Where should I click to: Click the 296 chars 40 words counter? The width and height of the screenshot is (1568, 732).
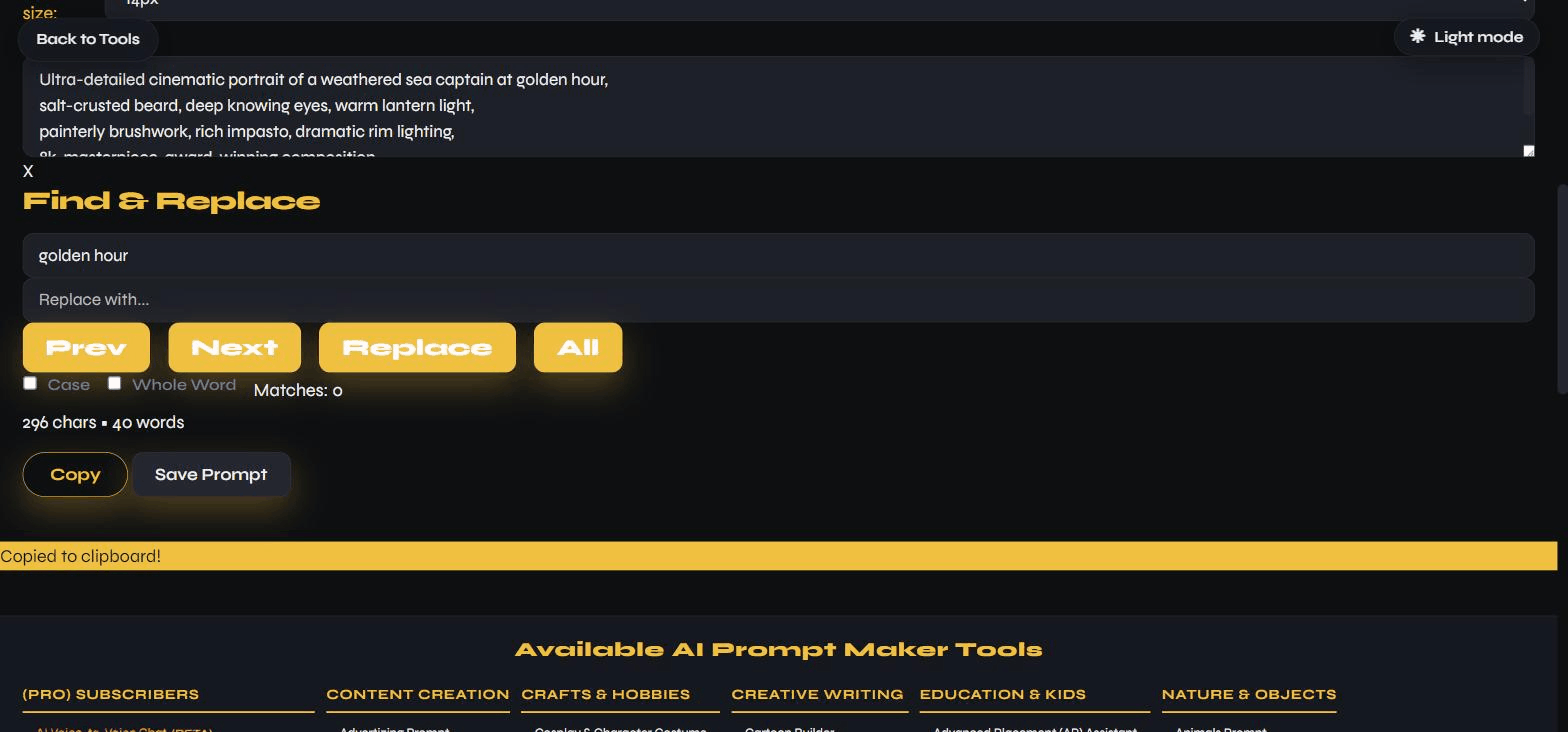coord(103,423)
